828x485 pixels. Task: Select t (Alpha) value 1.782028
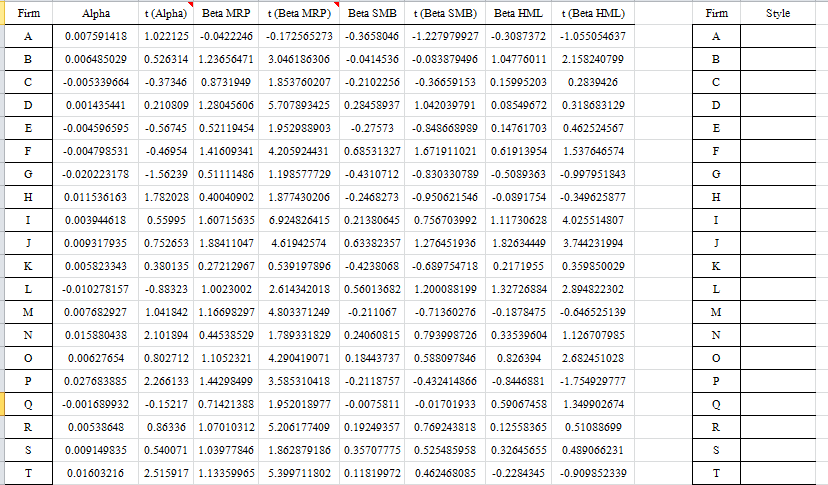[166, 197]
